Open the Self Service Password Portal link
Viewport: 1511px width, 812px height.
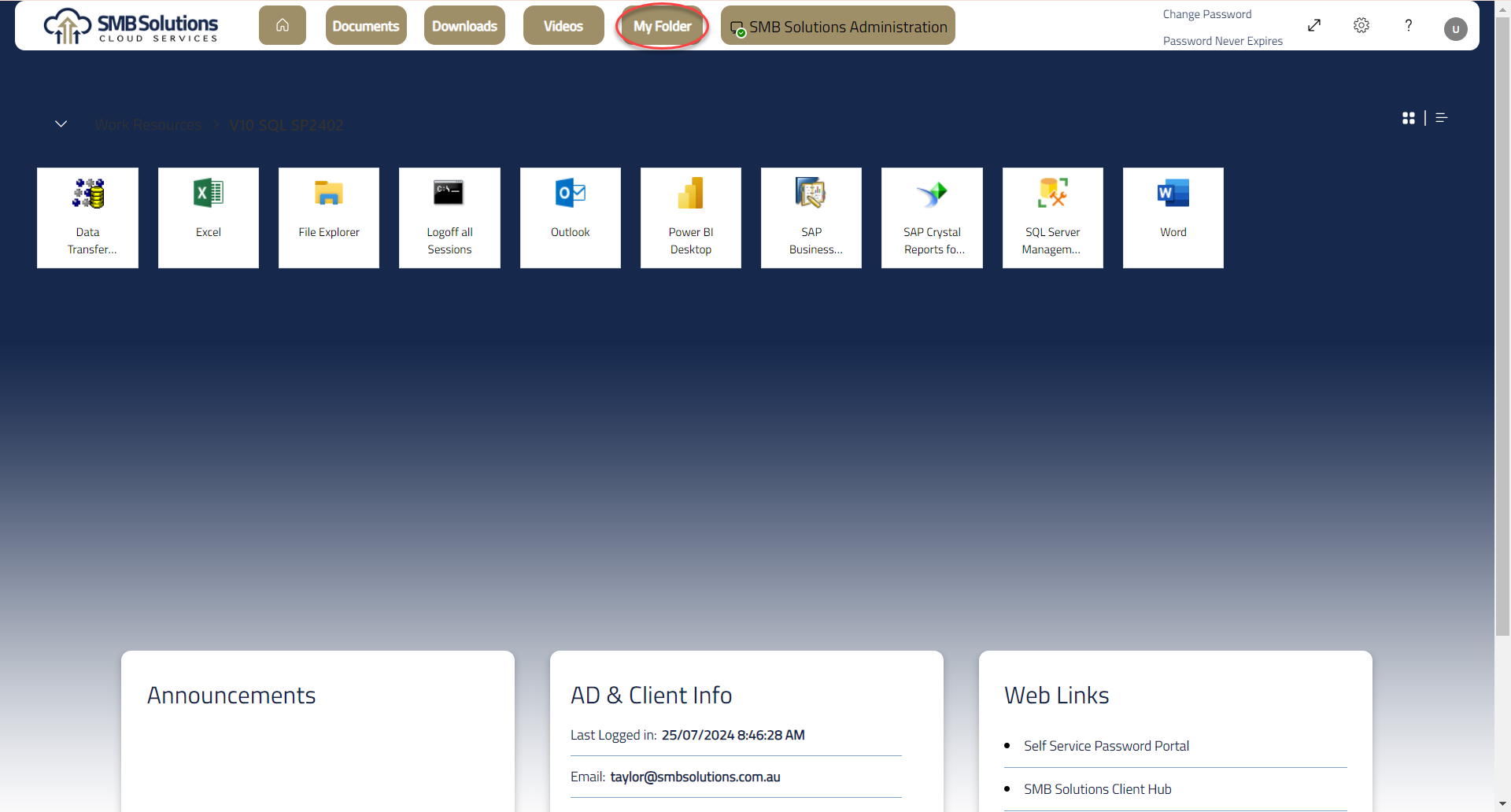pos(1106,745)
